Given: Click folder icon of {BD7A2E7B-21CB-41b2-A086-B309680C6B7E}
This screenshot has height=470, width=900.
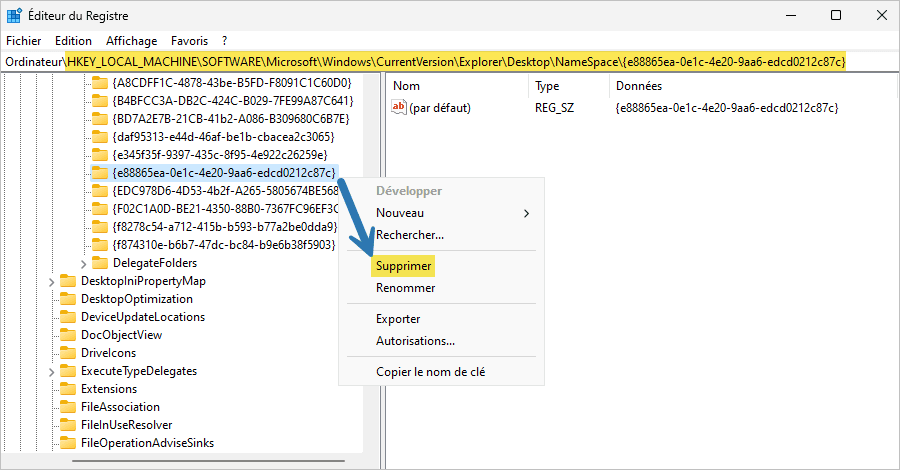Looking at the screenshot, I should (100, 119).
